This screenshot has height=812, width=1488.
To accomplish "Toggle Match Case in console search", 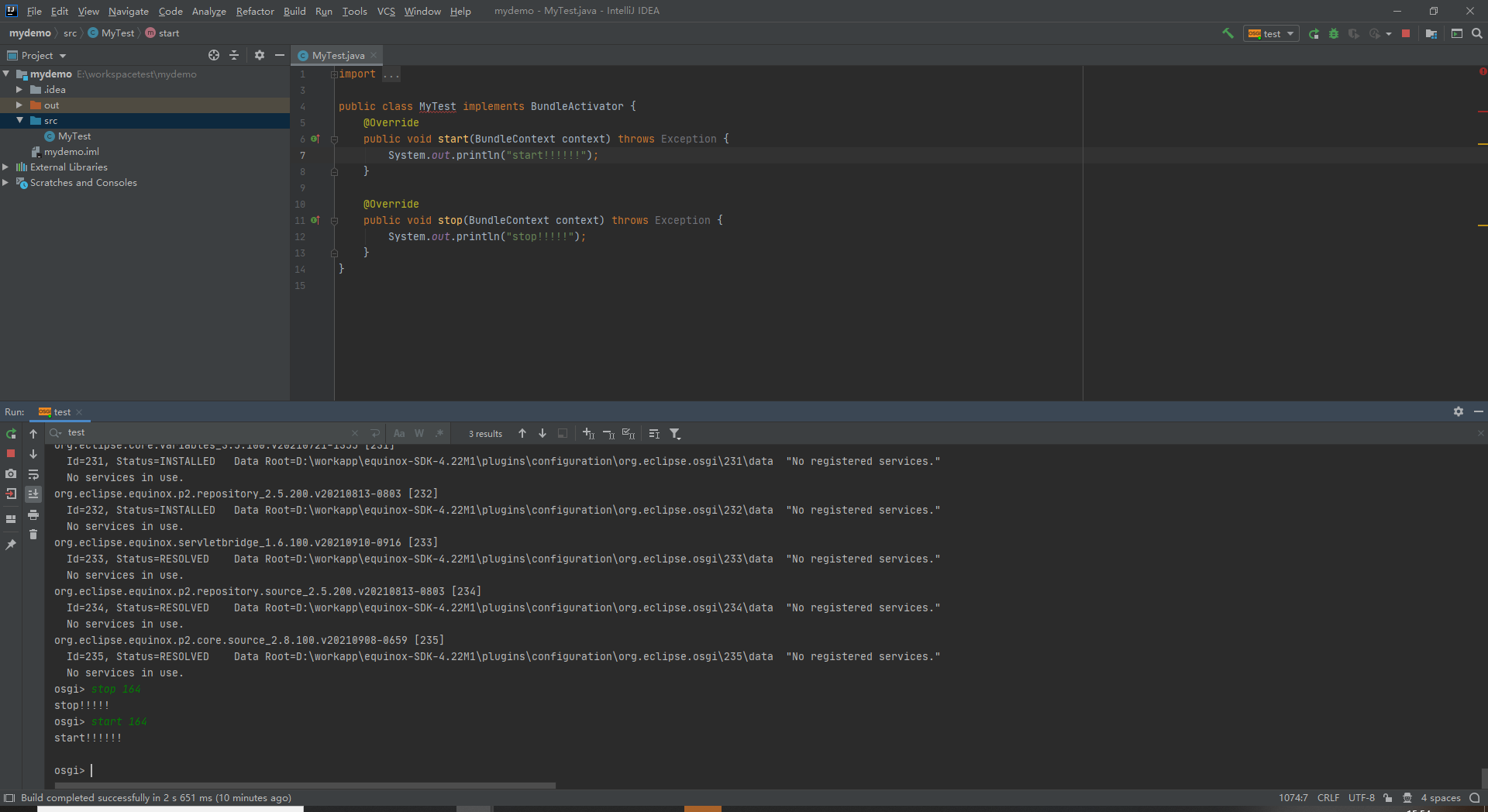I will (x=399, y=433).
